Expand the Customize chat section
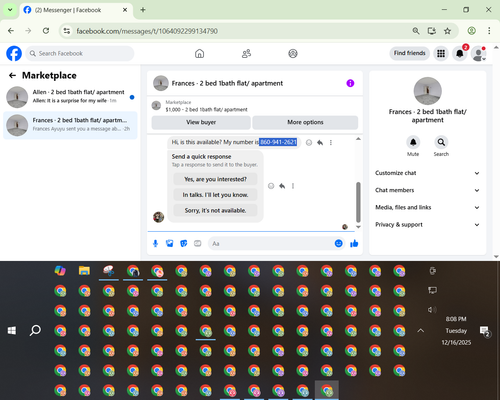This screenshot has height=400, width=500. click(427, 173)
